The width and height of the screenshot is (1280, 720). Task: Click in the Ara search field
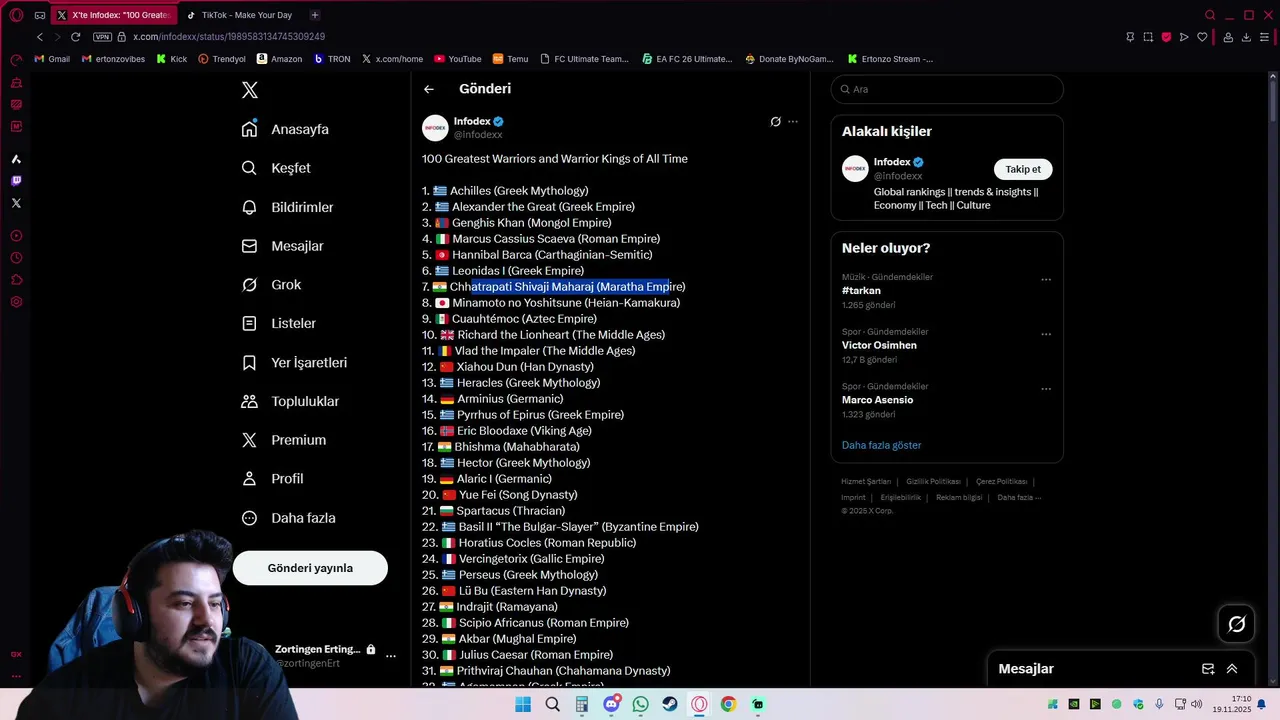click(947, 89)
